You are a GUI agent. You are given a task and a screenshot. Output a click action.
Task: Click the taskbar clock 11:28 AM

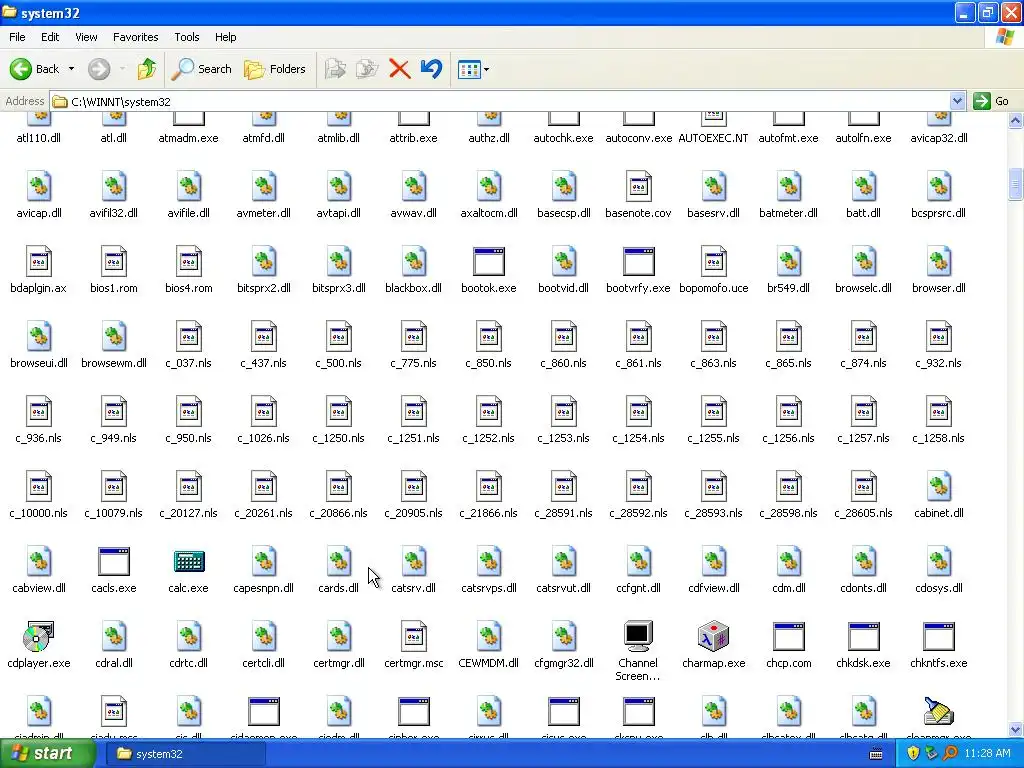[987, 754]
